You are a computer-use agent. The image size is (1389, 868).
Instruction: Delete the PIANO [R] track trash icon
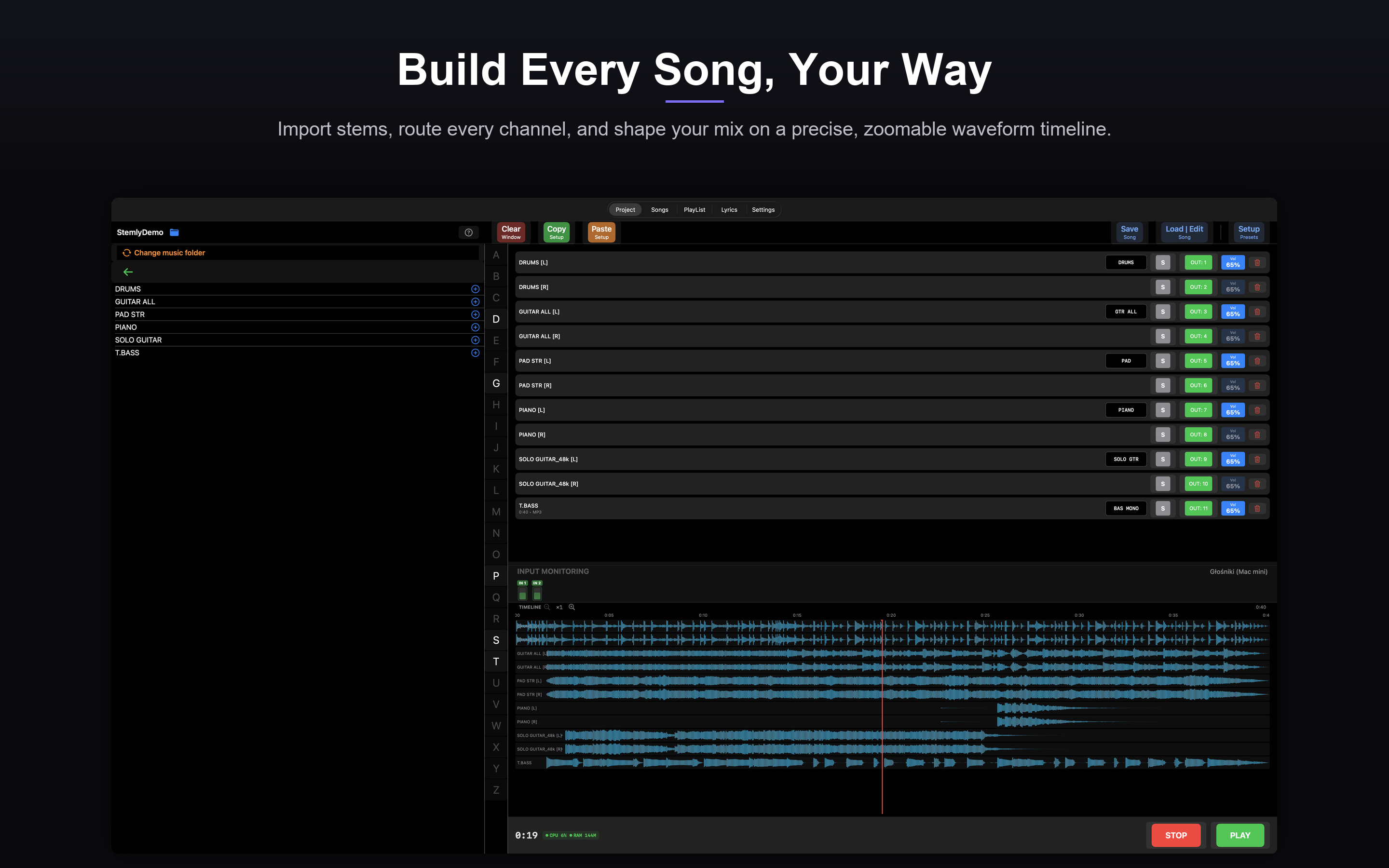[1257, 435]
